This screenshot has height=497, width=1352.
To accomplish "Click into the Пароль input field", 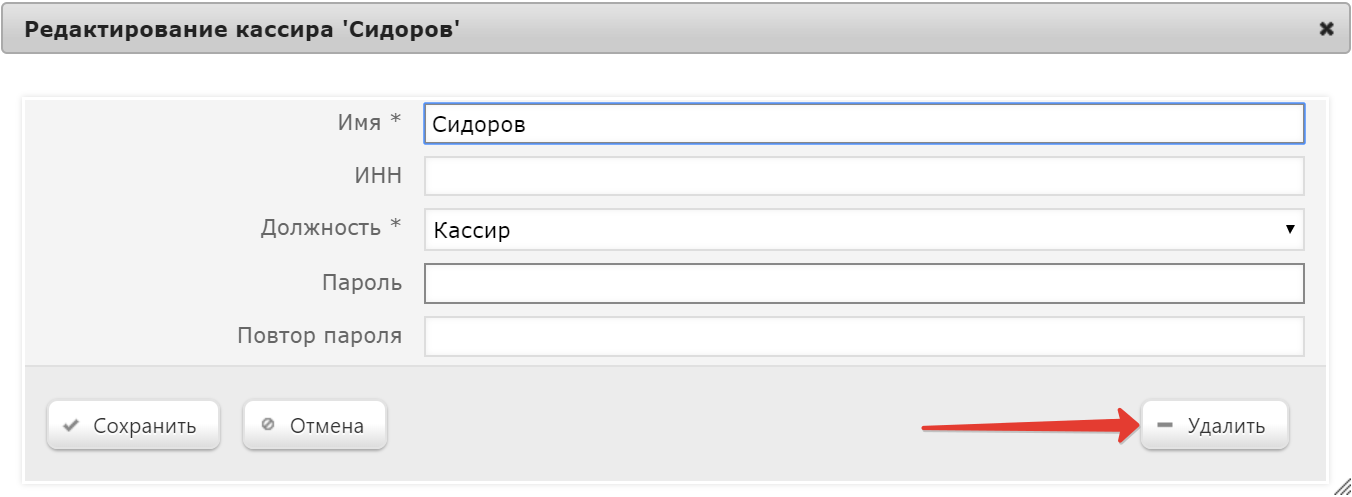I will tap(864, 283).
